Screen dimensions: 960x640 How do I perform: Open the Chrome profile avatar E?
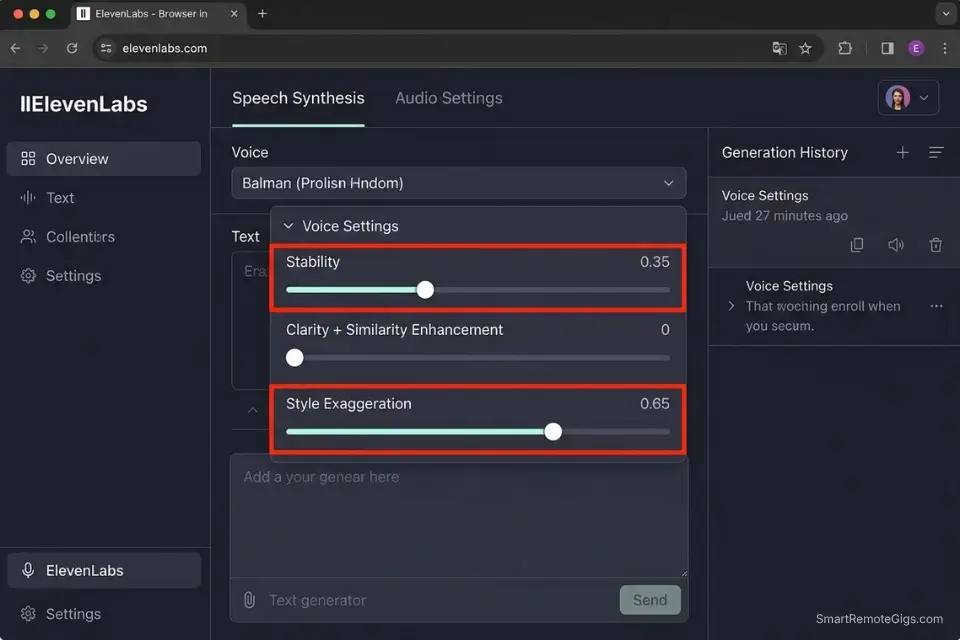(x=916, y=48)
